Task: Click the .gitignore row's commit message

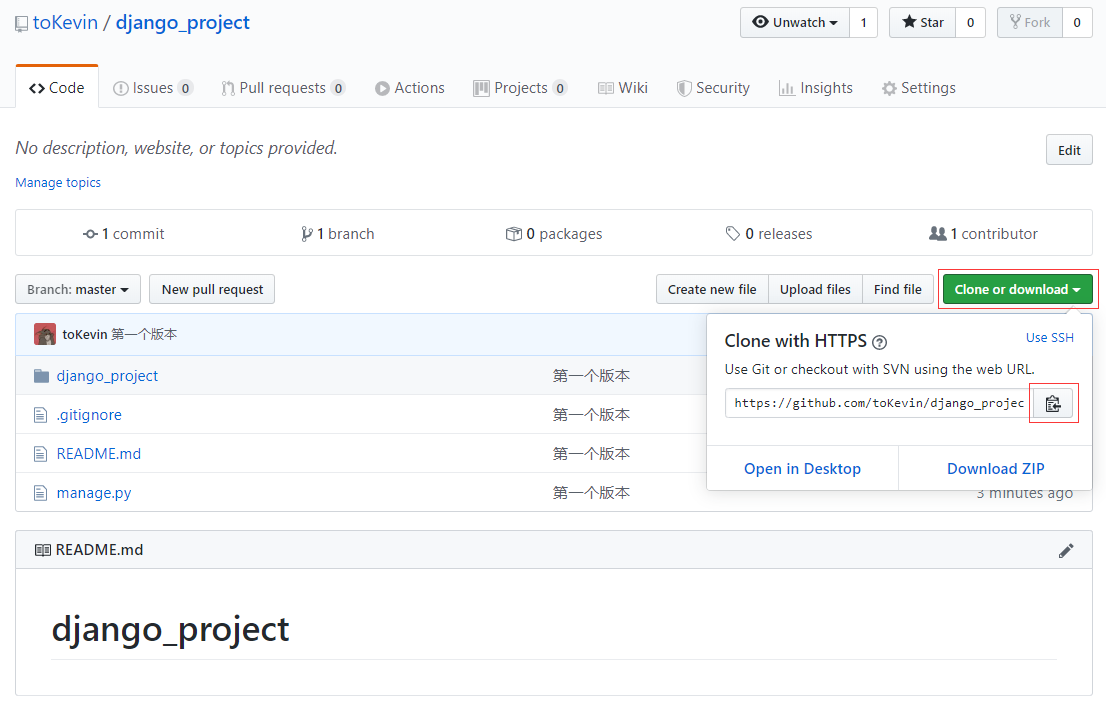Action: pos(591,415)
